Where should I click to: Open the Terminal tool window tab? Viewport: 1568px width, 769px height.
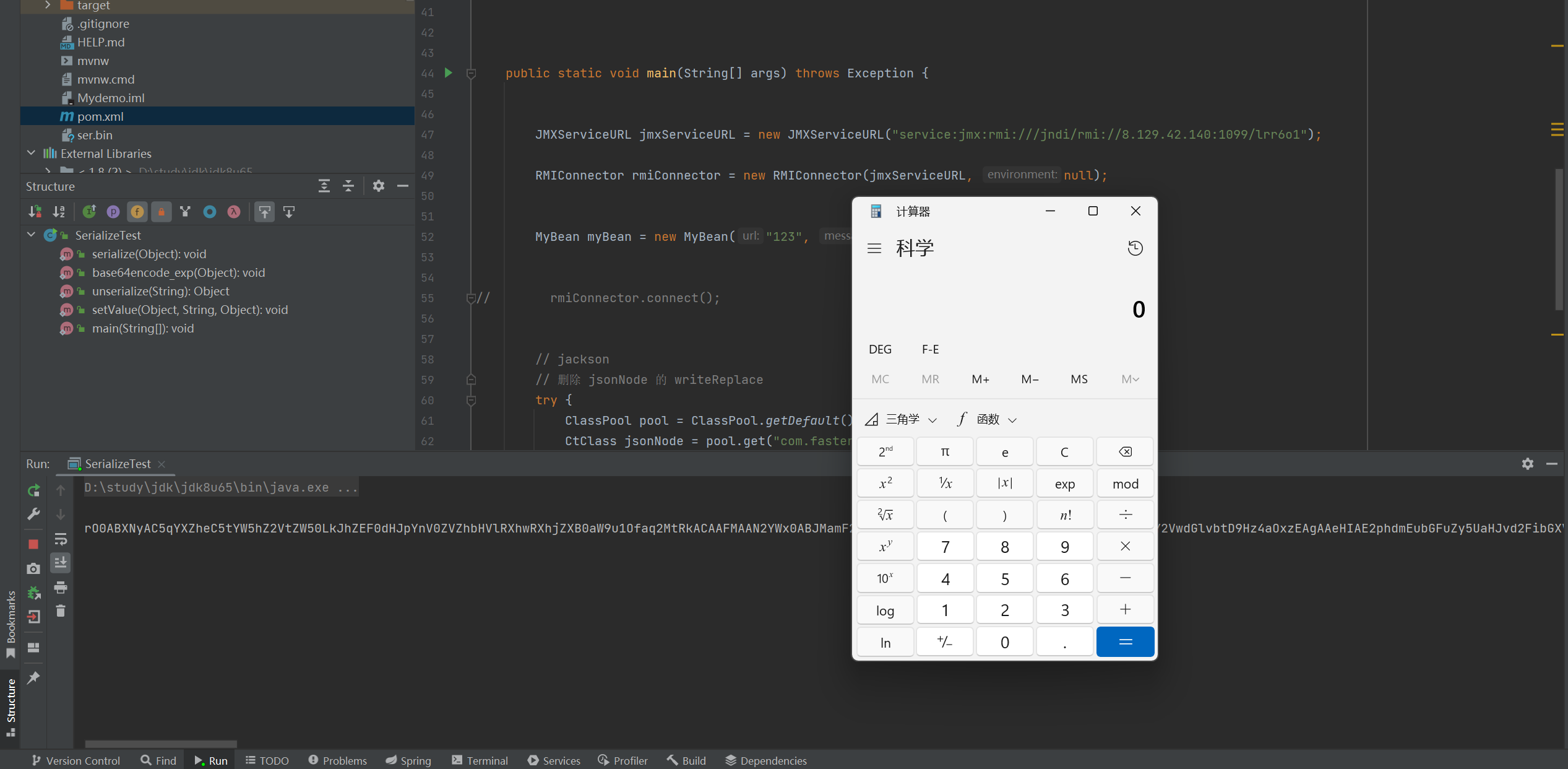(x=480, y=760)
